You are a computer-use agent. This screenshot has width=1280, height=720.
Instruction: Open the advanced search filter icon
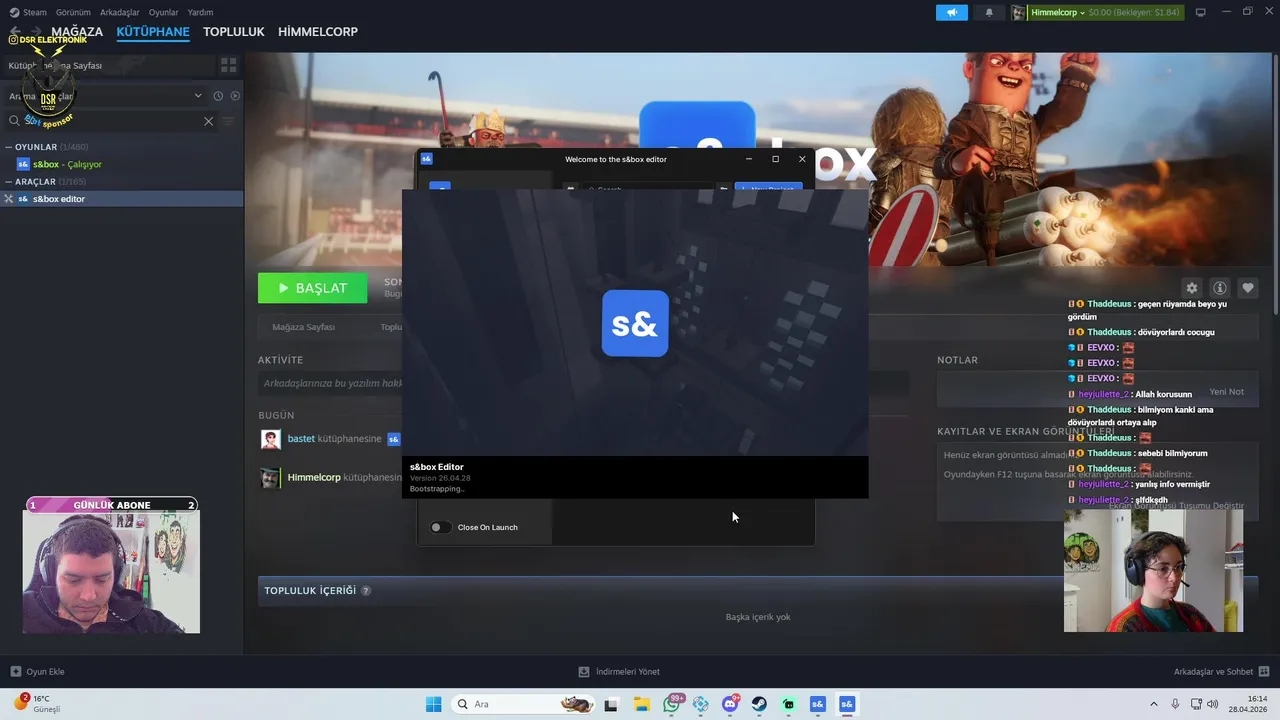tap(228, 121)
